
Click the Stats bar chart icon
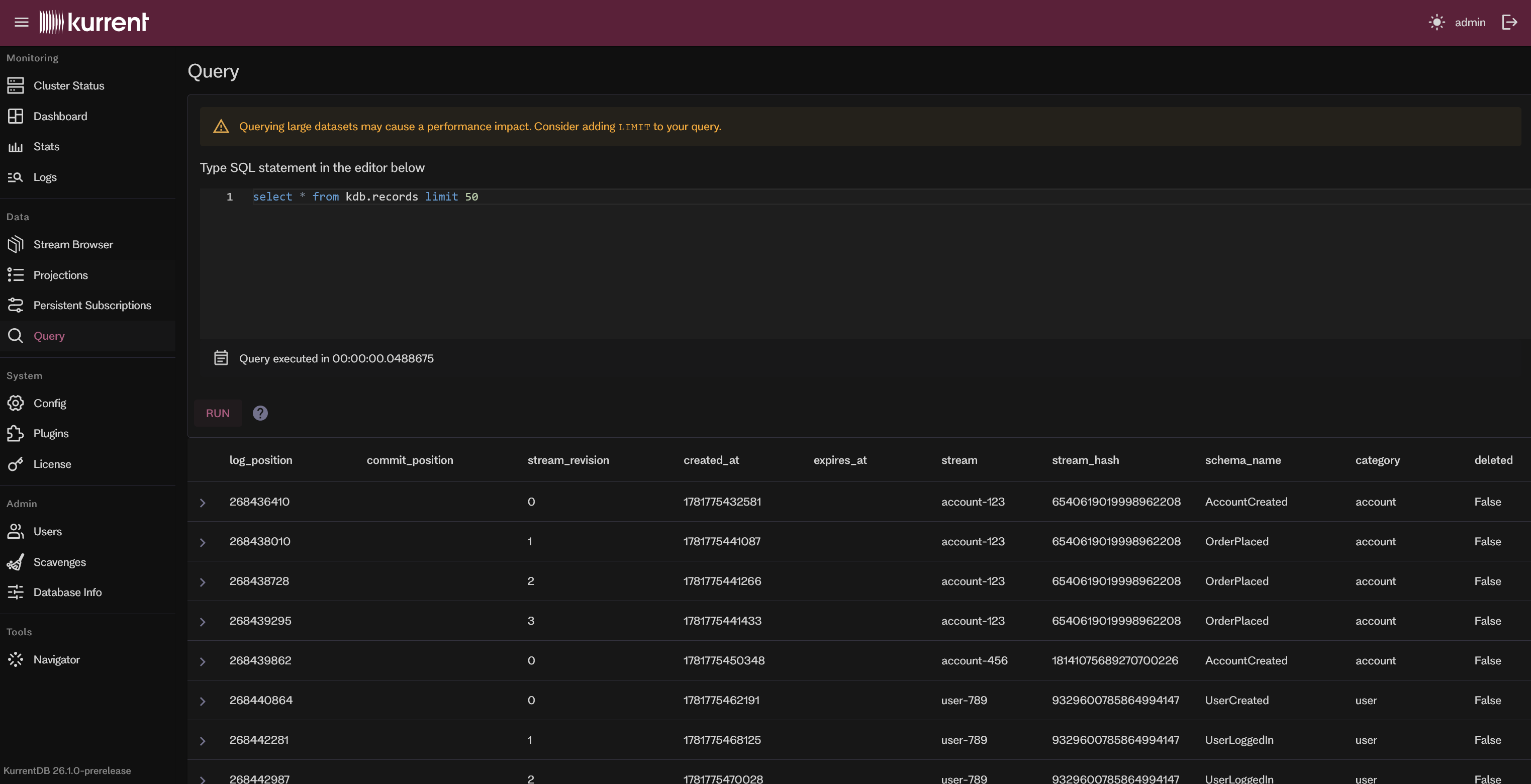point(16,146)
